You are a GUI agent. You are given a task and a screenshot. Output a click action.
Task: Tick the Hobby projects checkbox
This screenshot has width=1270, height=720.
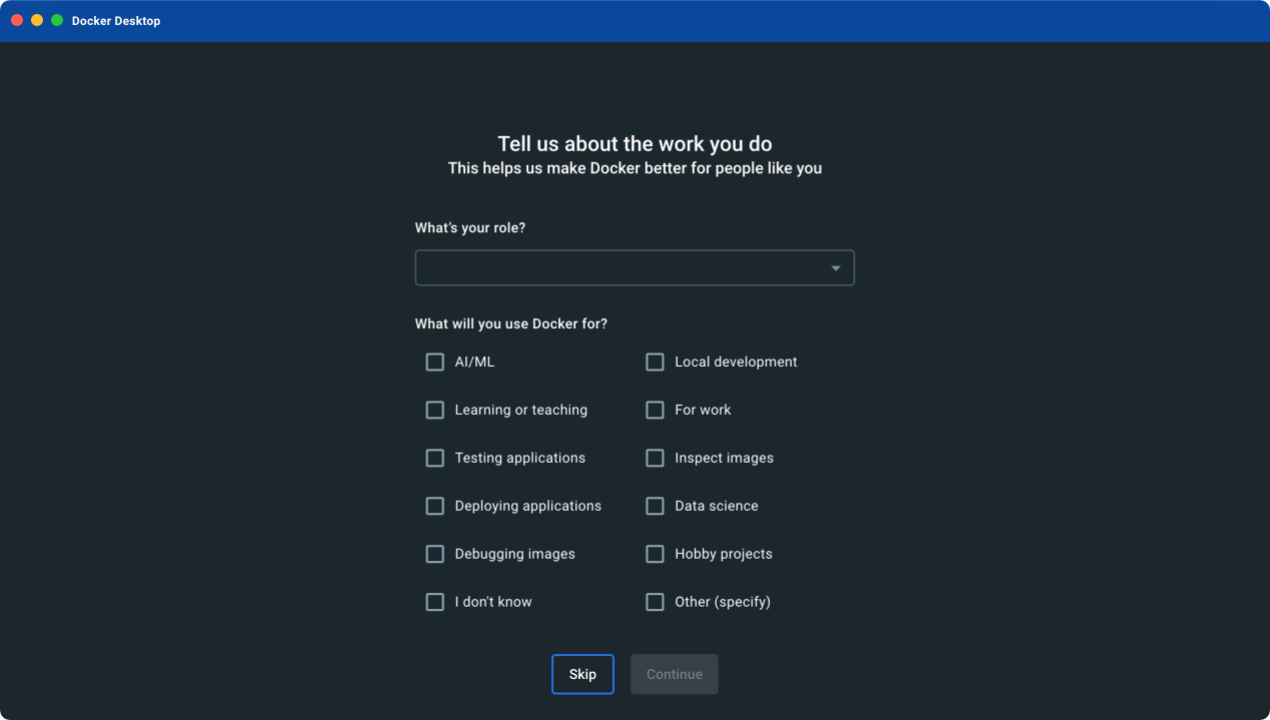click(x=655, y=554)
